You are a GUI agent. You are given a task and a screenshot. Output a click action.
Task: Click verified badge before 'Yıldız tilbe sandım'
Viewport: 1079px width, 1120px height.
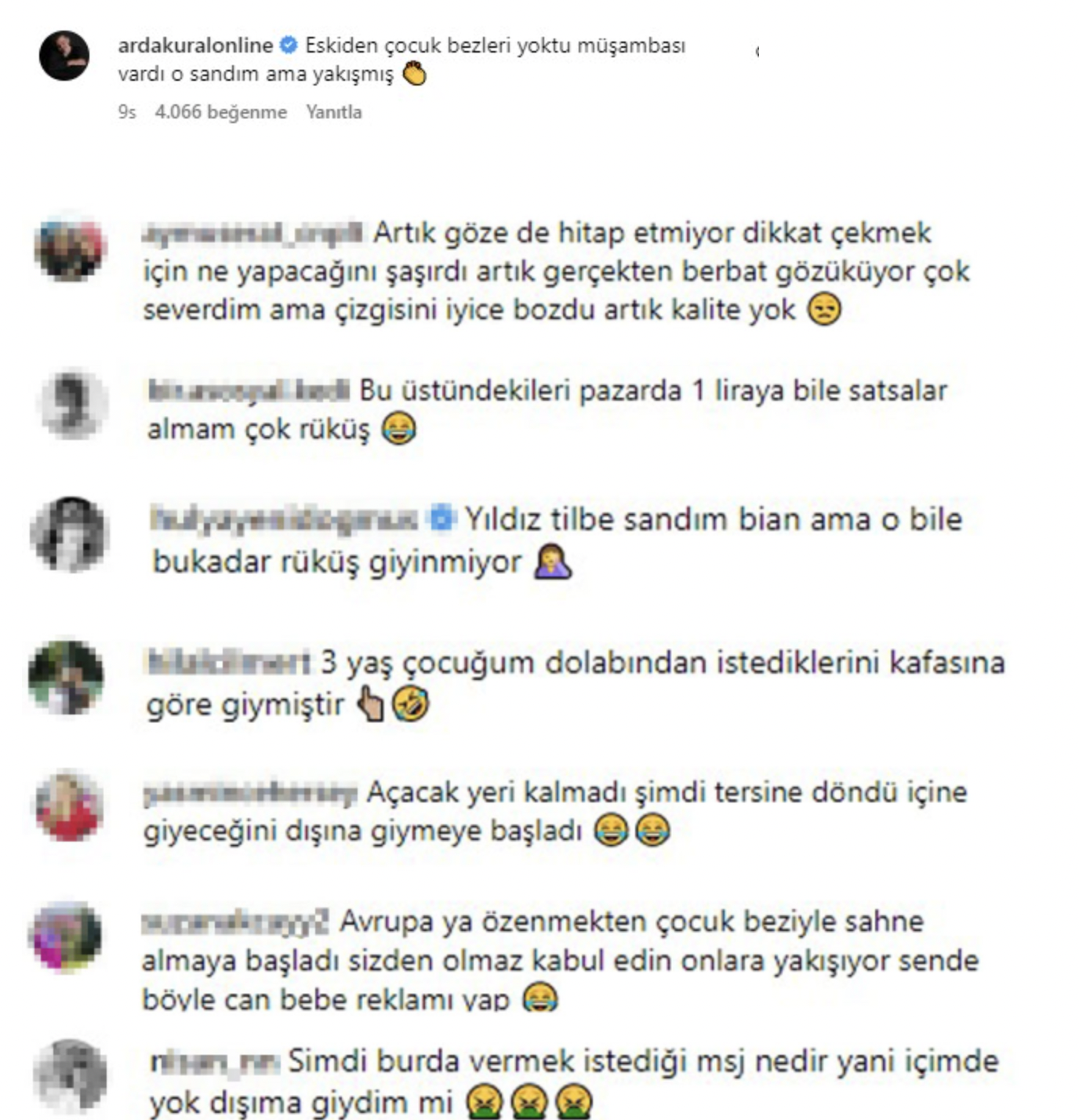point(441,519)
